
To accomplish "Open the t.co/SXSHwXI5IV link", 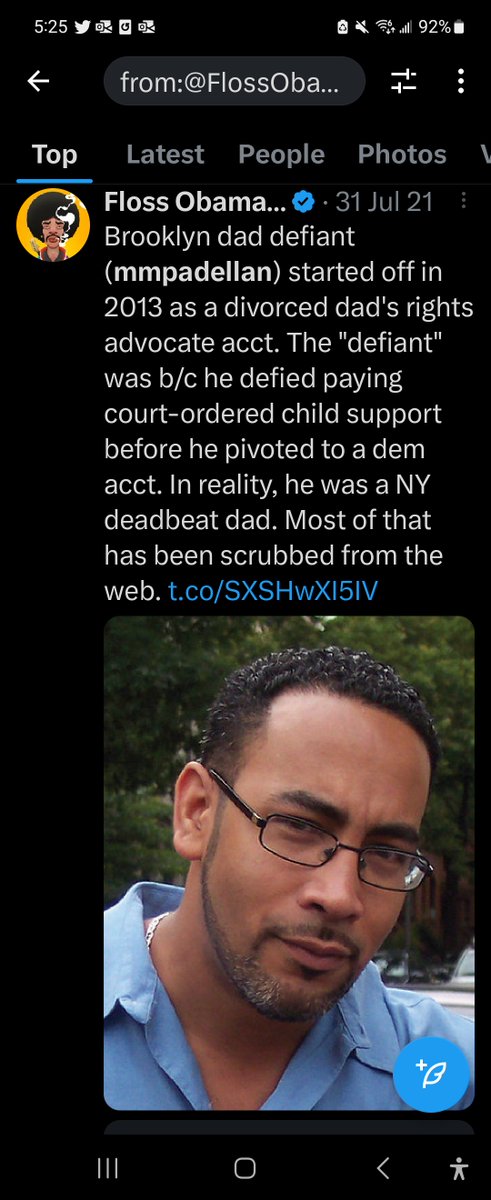I will 273,591.
